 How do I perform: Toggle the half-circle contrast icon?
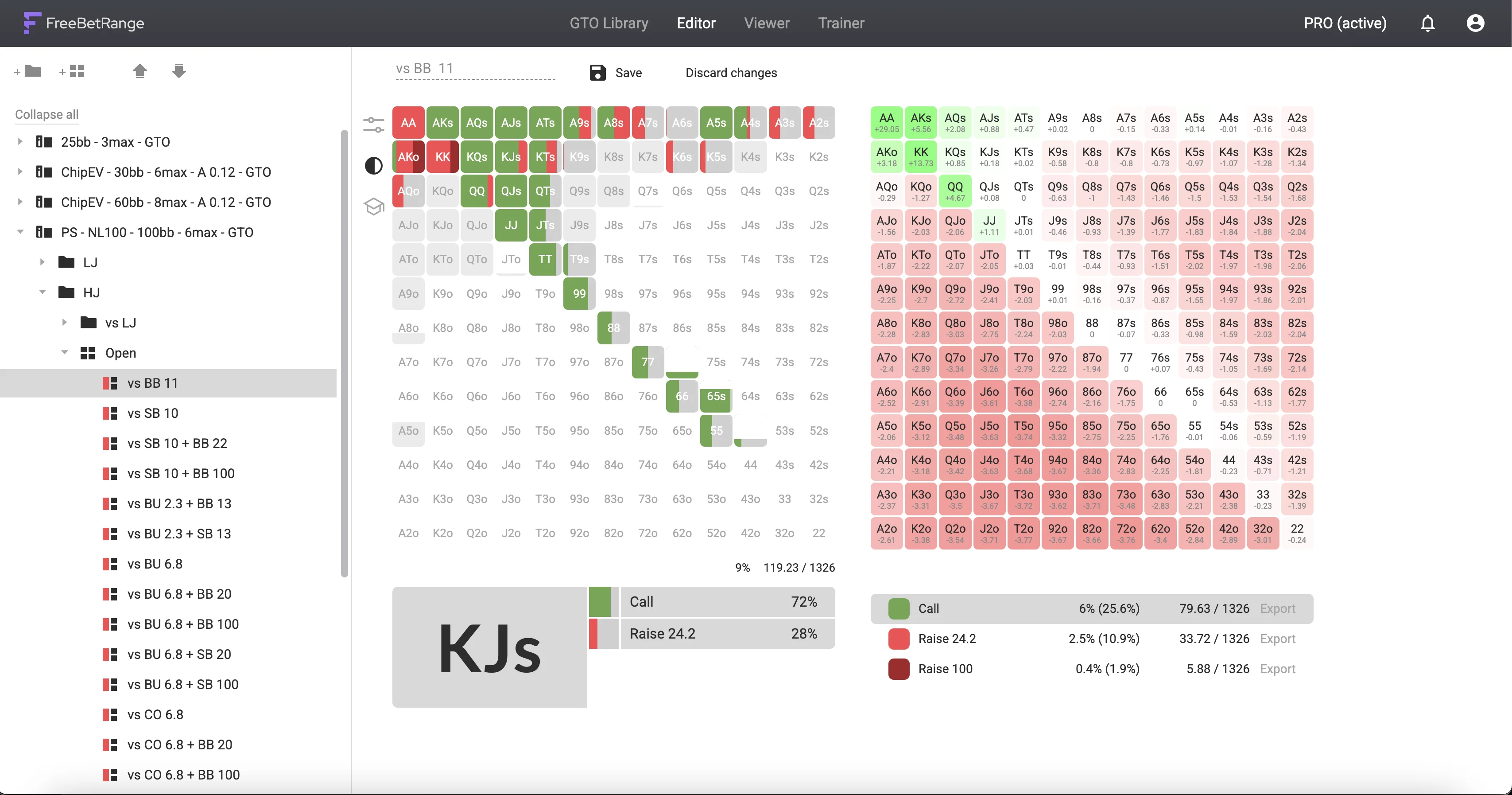click(x=373, y=166)
